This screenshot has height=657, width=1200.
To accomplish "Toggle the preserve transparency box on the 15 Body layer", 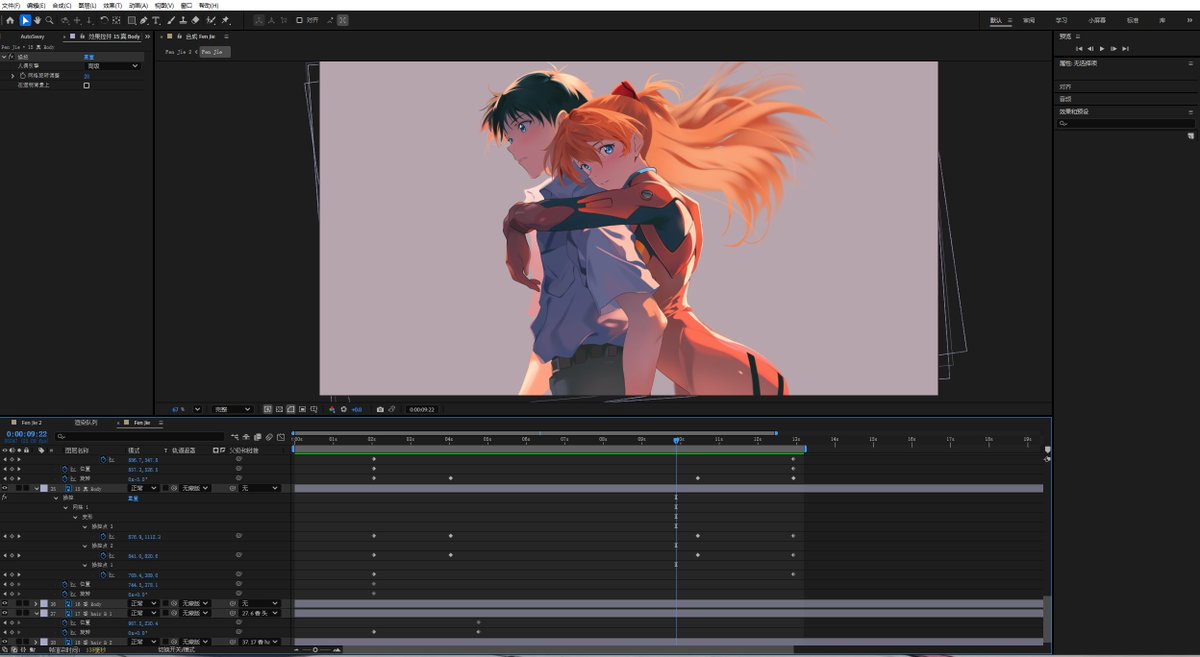I will click(x=165, y=488).
